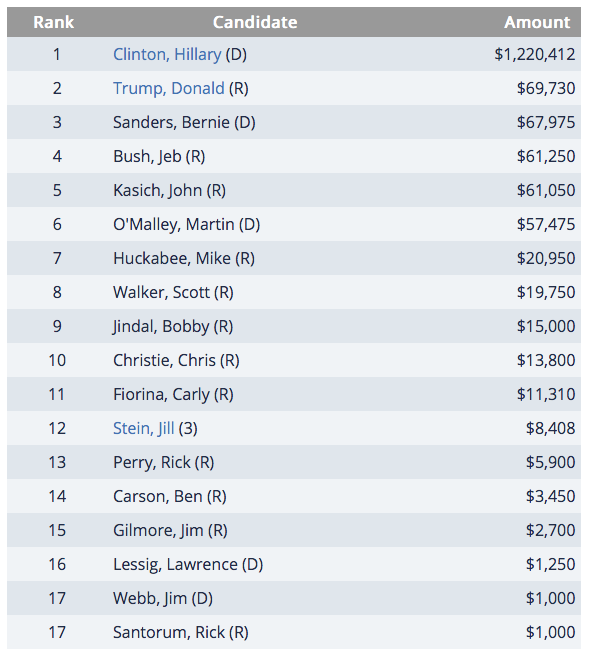This screenshot has width=589, height=657.
Task: Select the Jindal, Bobby (R) name
Action: [x=173, y=326]
